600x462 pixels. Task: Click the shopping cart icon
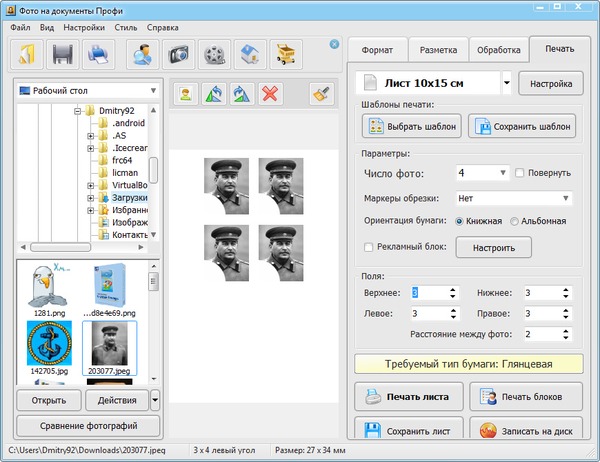pos(287,54)
